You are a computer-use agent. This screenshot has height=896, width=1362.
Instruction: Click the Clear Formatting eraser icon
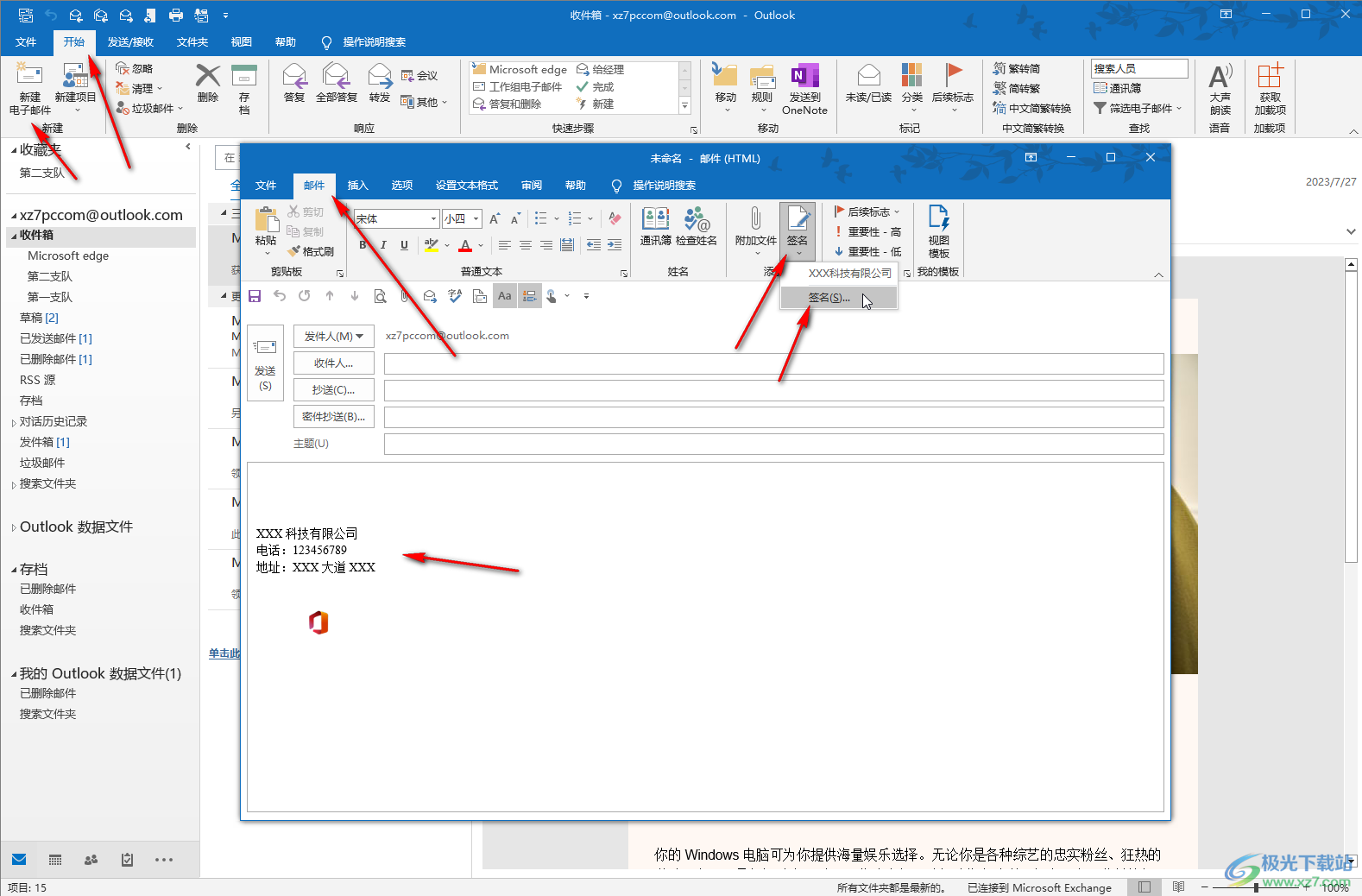pyautogui.click(x=615, y=218)
